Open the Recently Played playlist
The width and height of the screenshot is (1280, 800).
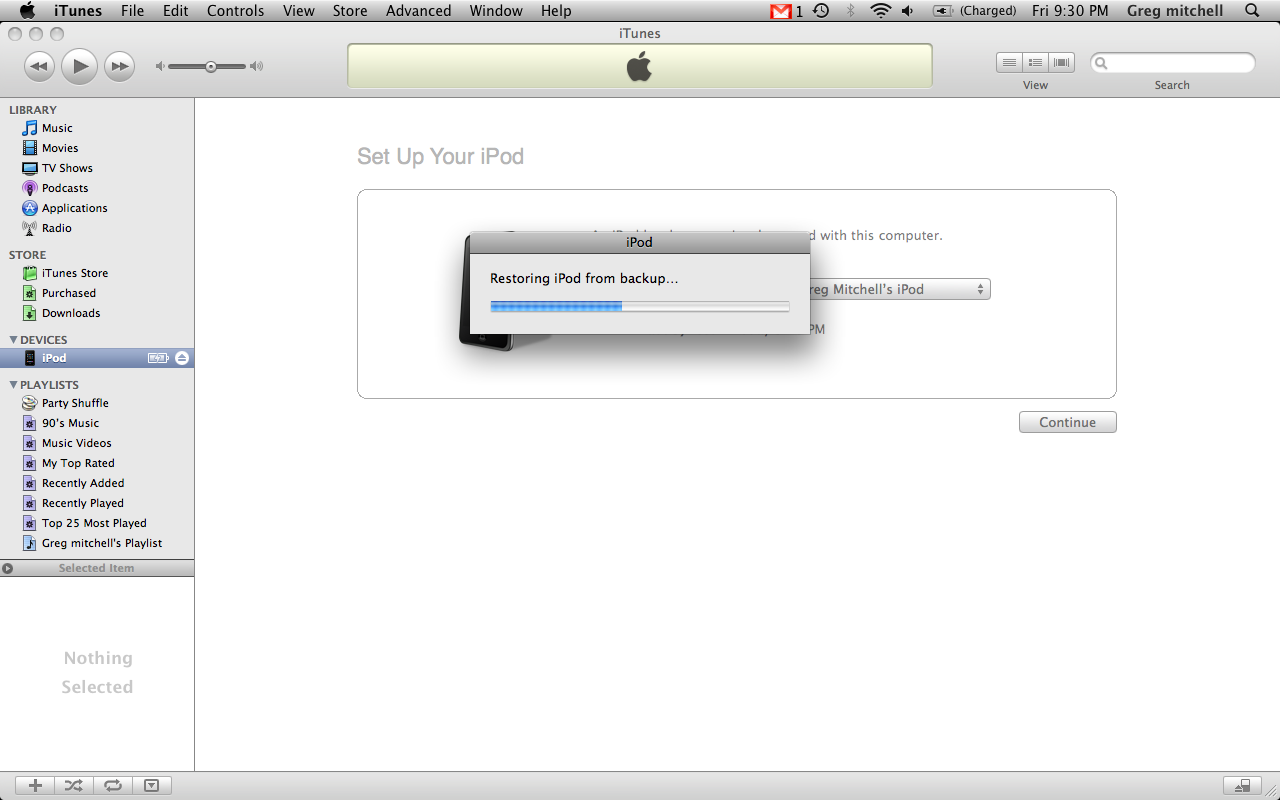tap(83, 503)
